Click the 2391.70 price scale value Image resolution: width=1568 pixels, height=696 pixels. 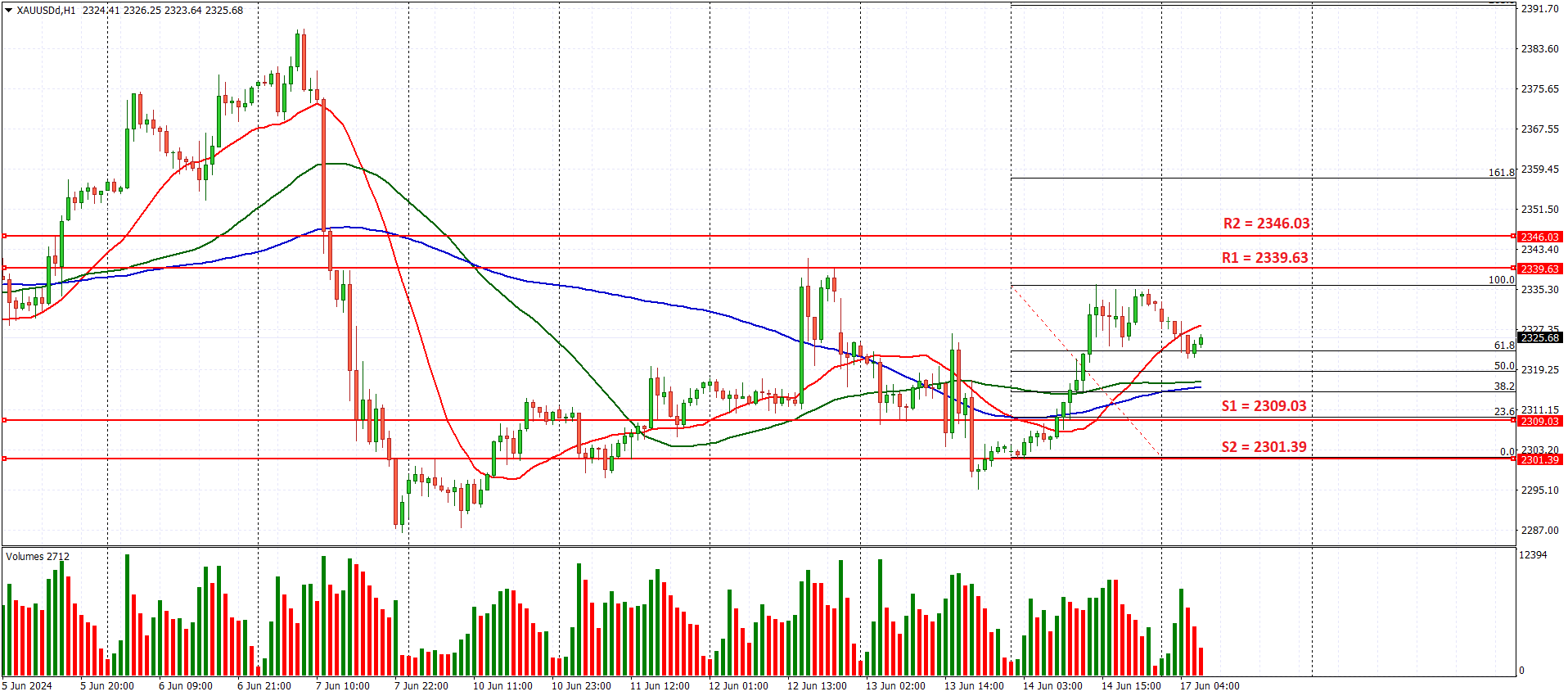click(x=1539, y=9)
